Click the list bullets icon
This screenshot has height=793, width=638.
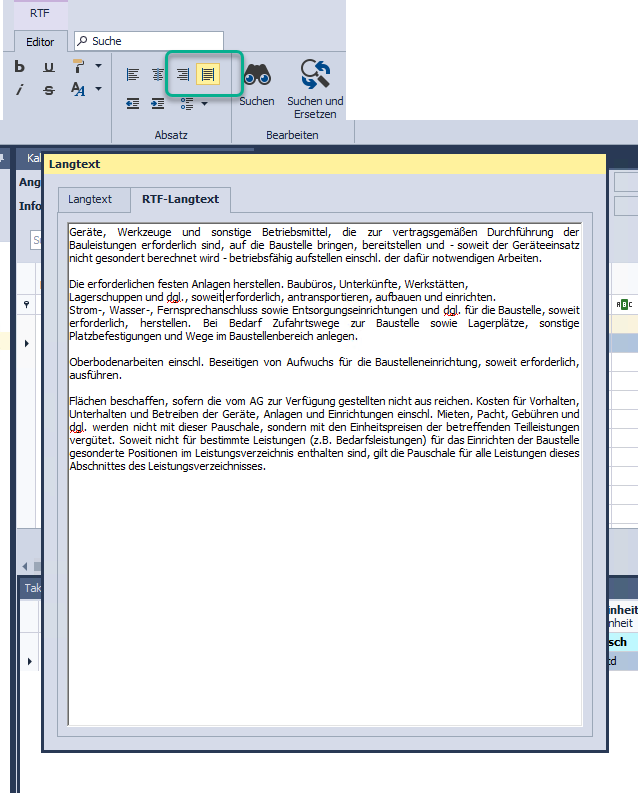[186, 102]
